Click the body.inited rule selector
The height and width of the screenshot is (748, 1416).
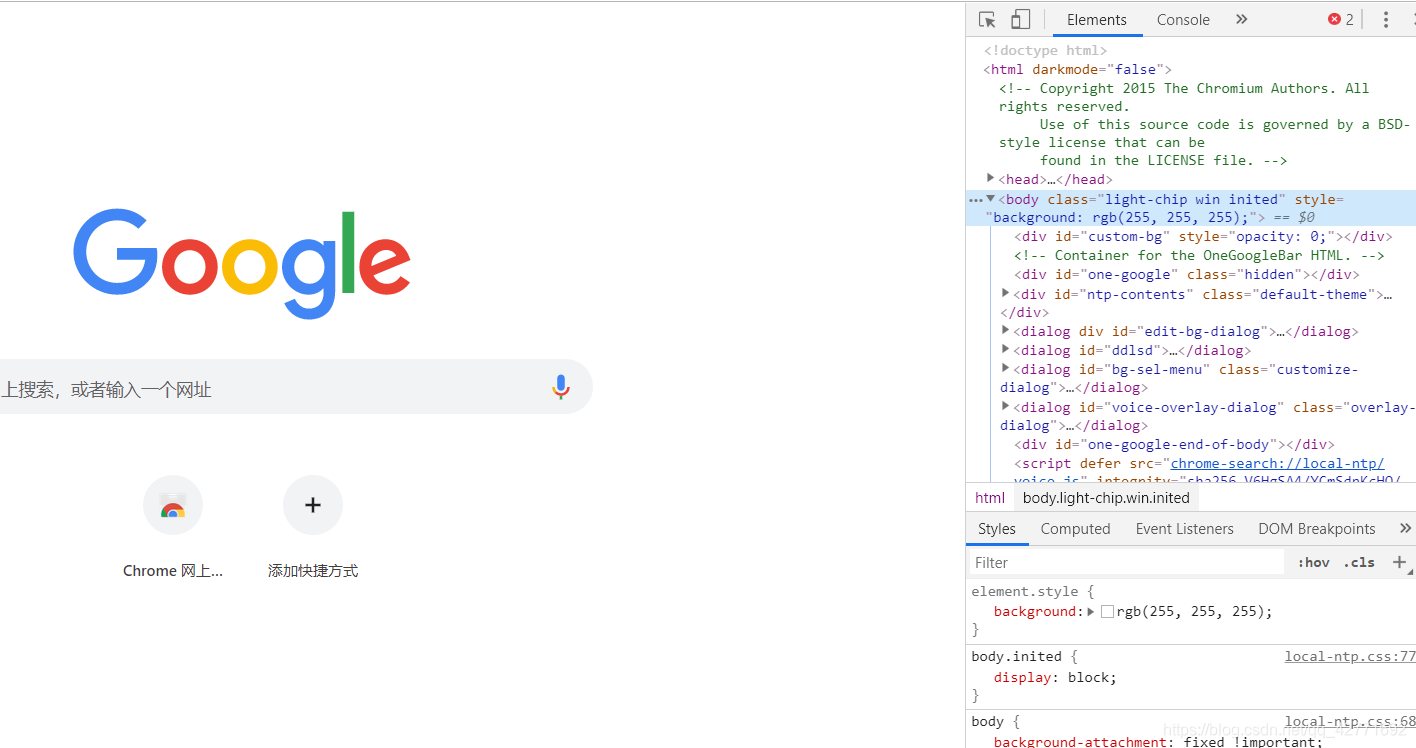coord(1018,656)
